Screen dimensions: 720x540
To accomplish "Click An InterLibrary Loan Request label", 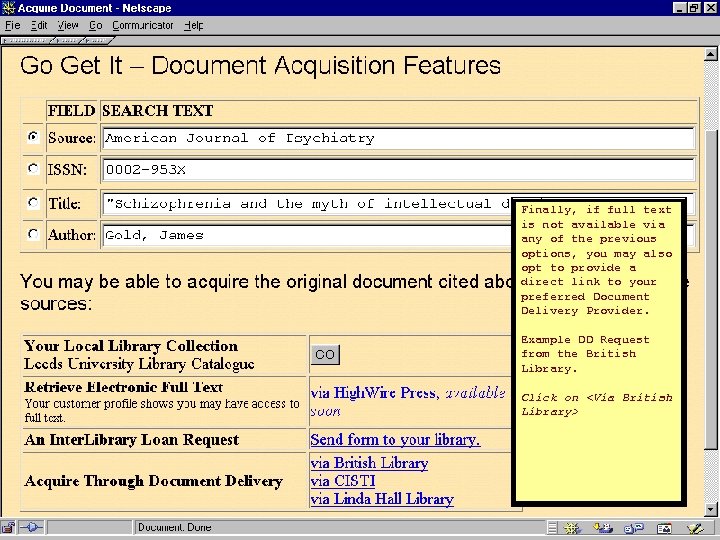I will [x=132, y=440].
